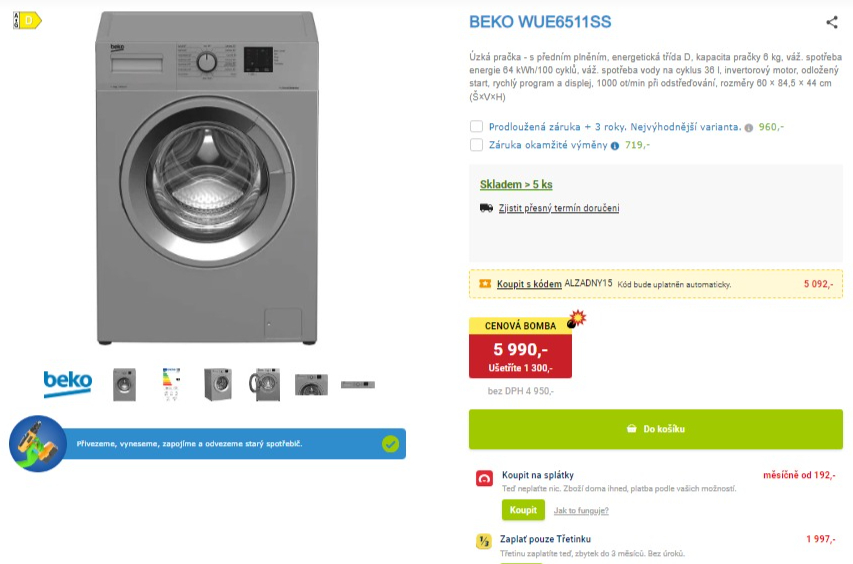Tick the Záruka okamžité výměny checkbox

pos(476,145)
